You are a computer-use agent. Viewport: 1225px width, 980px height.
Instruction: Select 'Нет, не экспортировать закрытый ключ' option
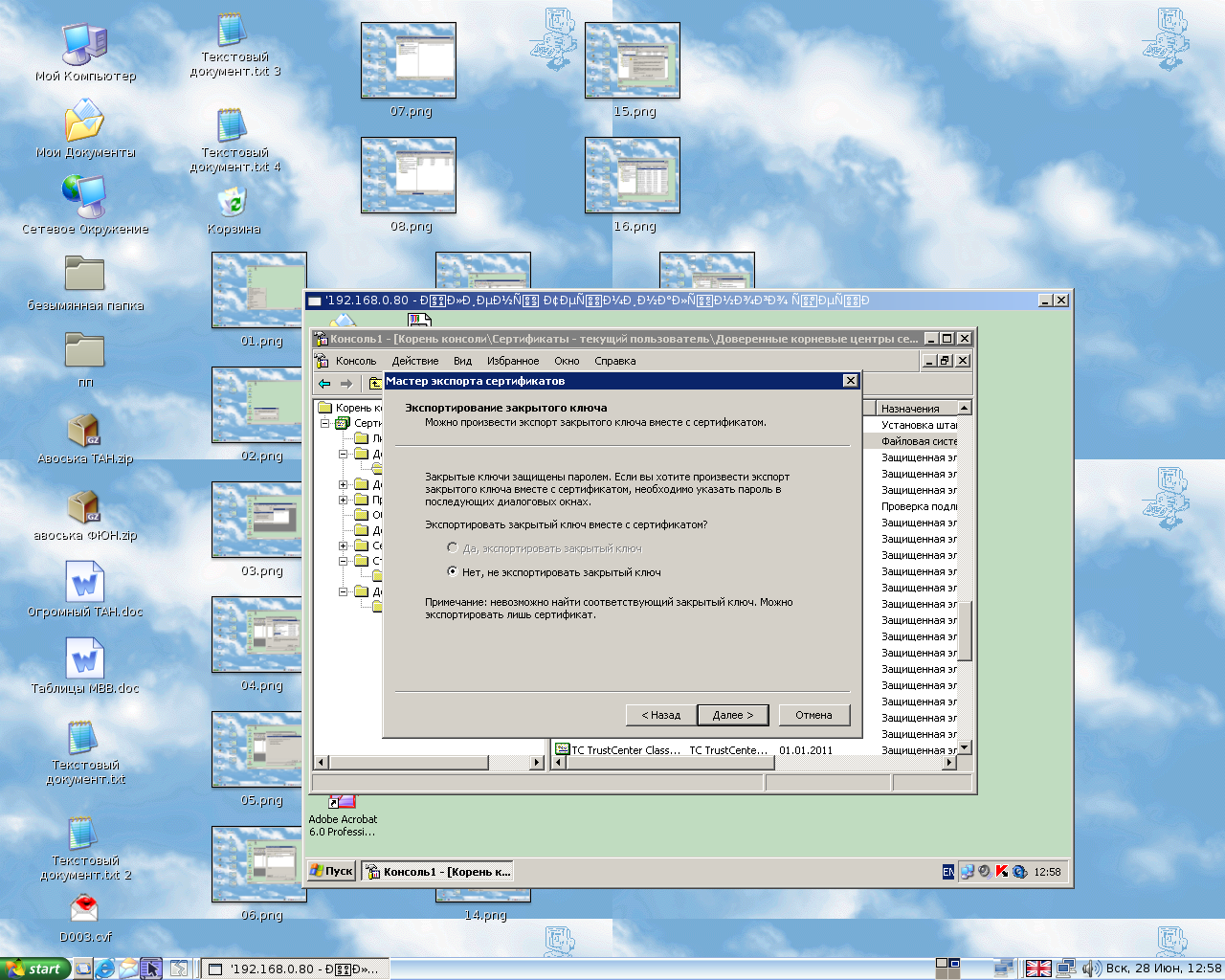pos(453,572)
